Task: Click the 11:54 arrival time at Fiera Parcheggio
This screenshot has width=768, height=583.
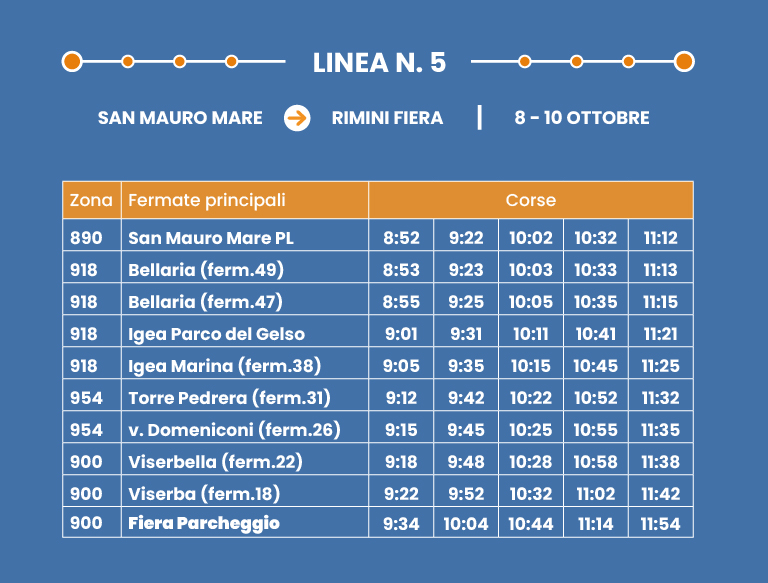Action: click(x=660, y=523)
